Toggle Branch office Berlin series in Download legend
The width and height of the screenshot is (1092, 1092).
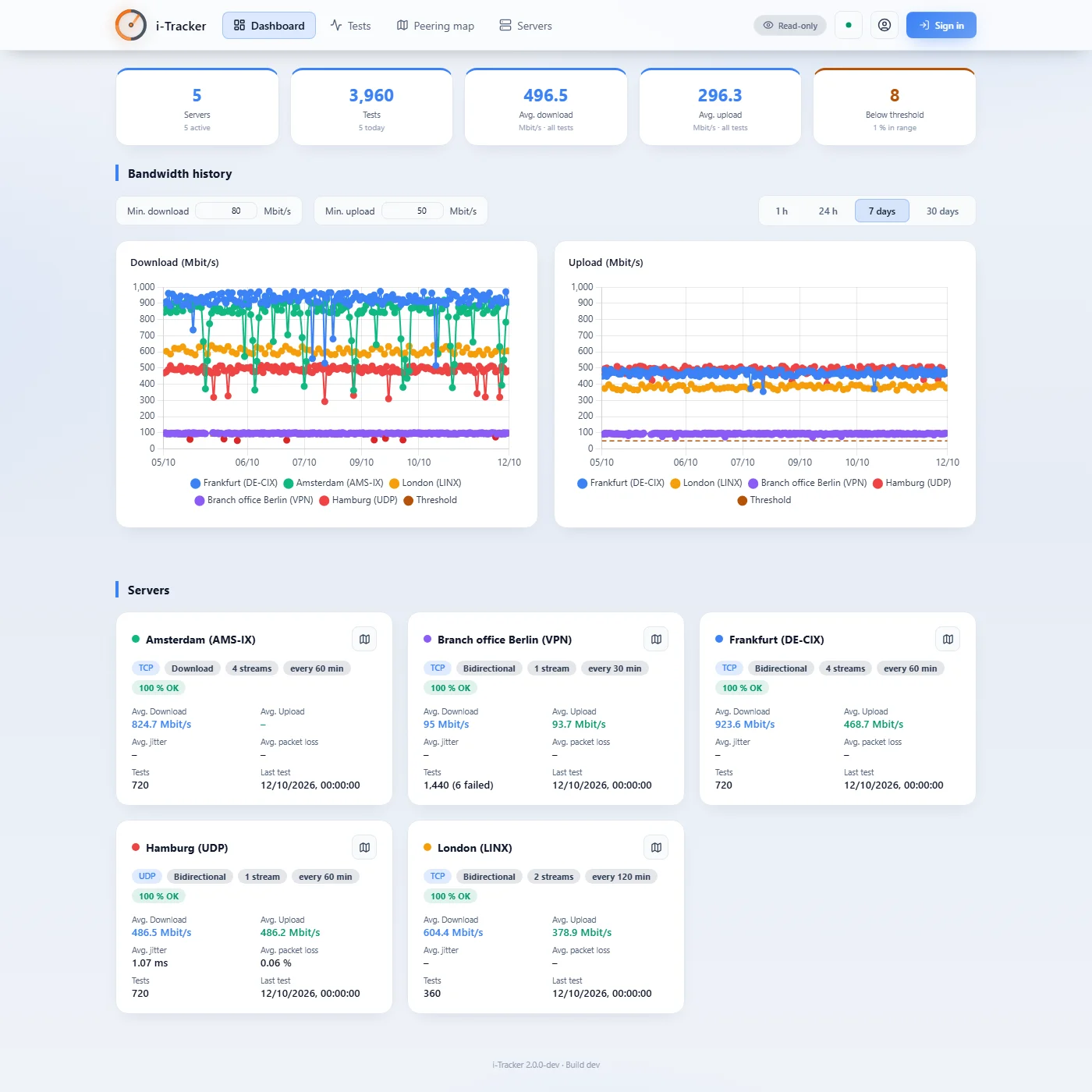253,500
